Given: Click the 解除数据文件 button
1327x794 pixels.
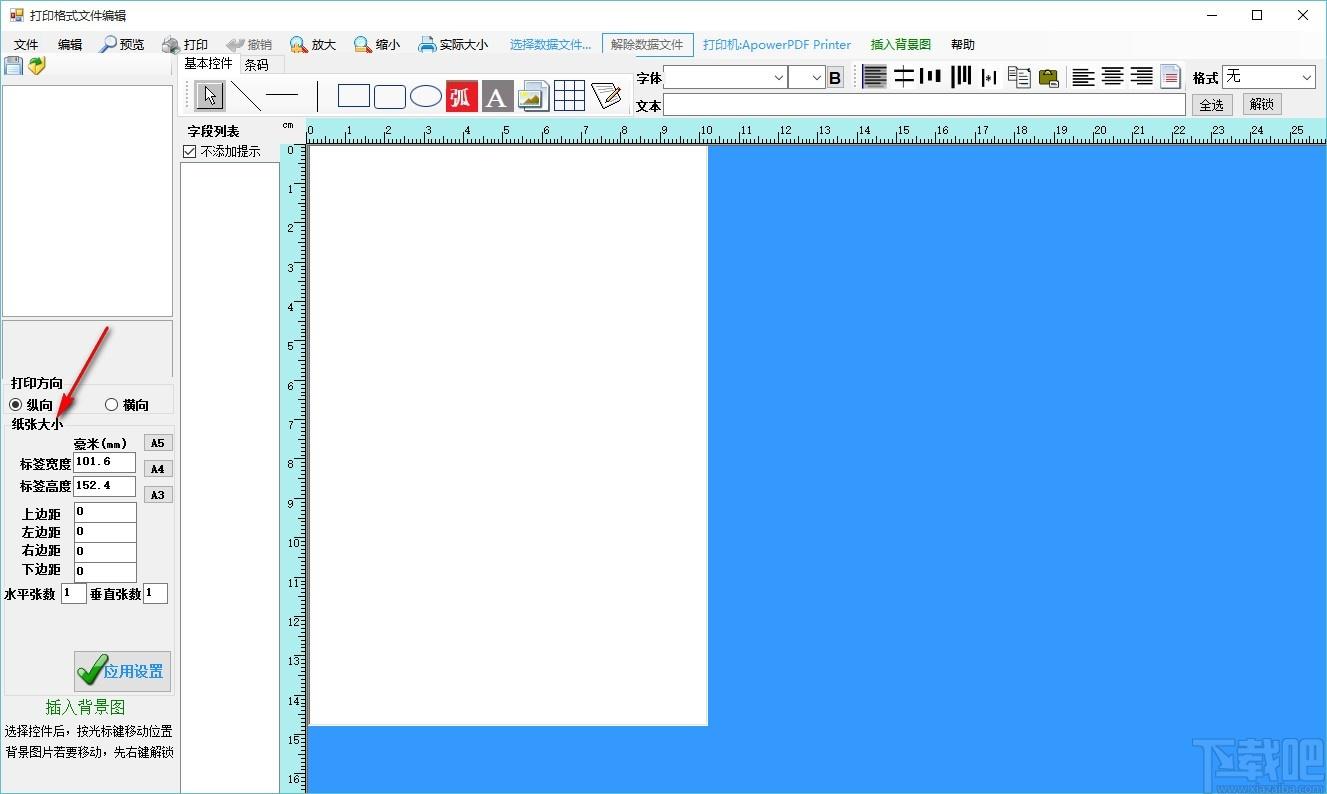Looking at the screenshot, I should [647, 44].
